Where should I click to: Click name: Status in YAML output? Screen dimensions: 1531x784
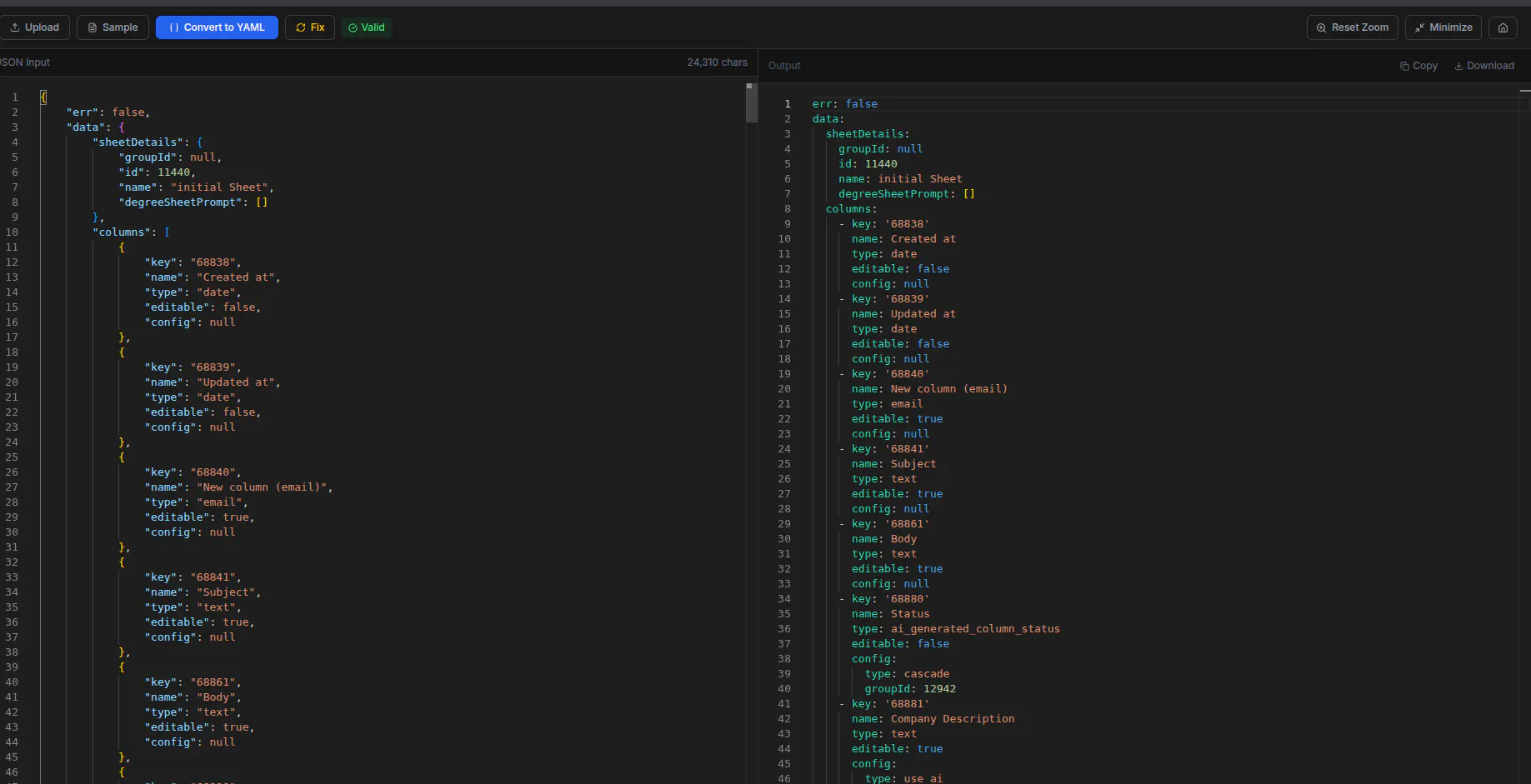890,614
